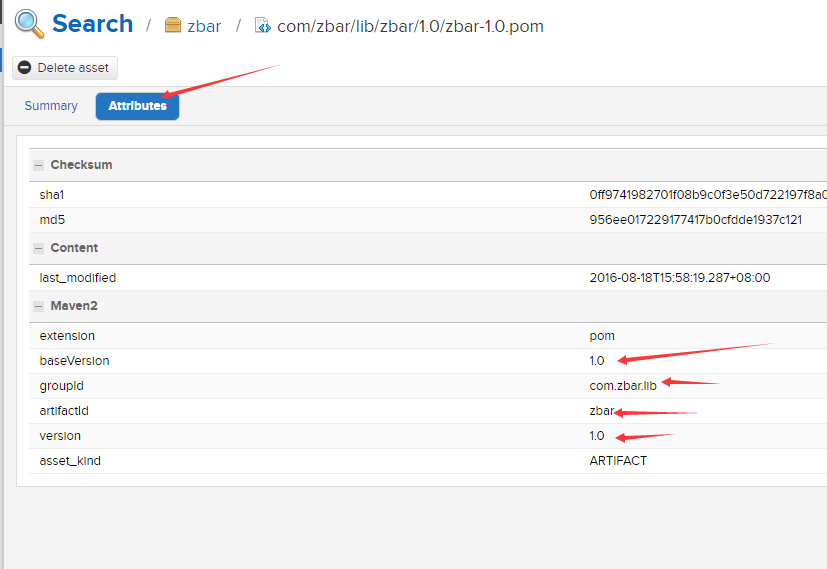Screen dimensions: 827x569
Task: Select the Attributes tab
Action: point(137,106)
